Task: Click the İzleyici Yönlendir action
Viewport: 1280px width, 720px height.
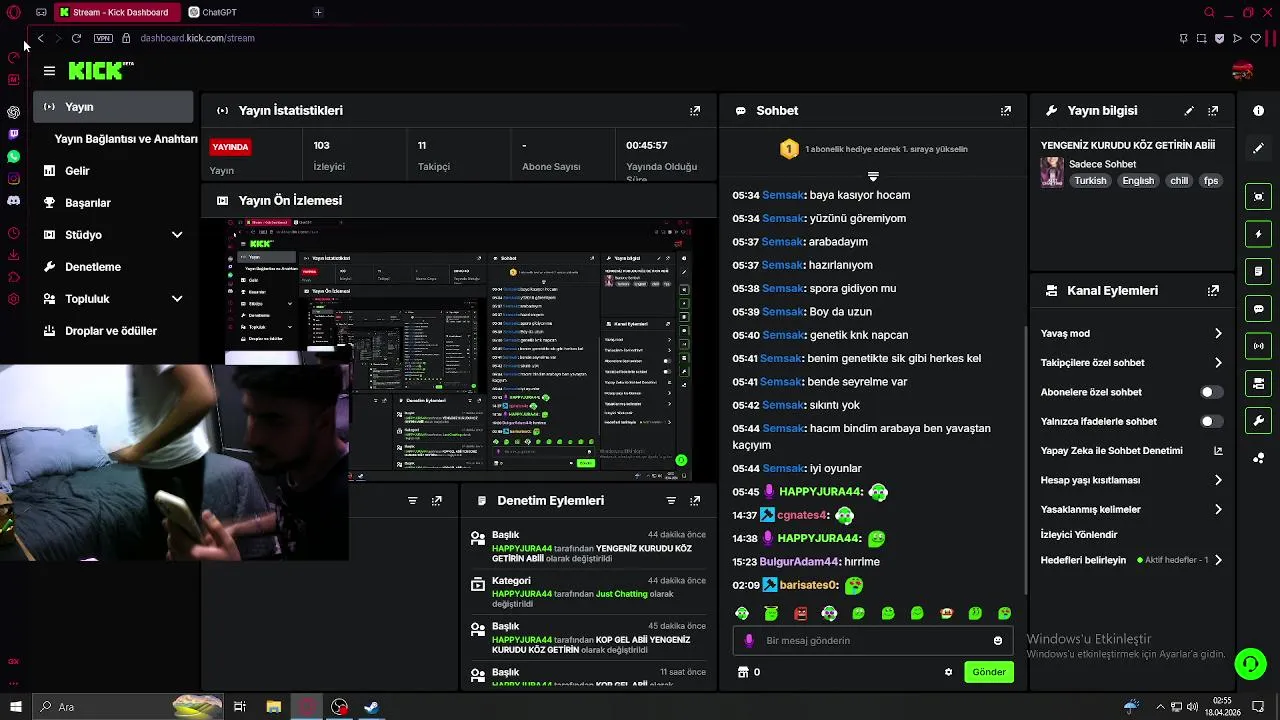Action: pos(1079,535)
